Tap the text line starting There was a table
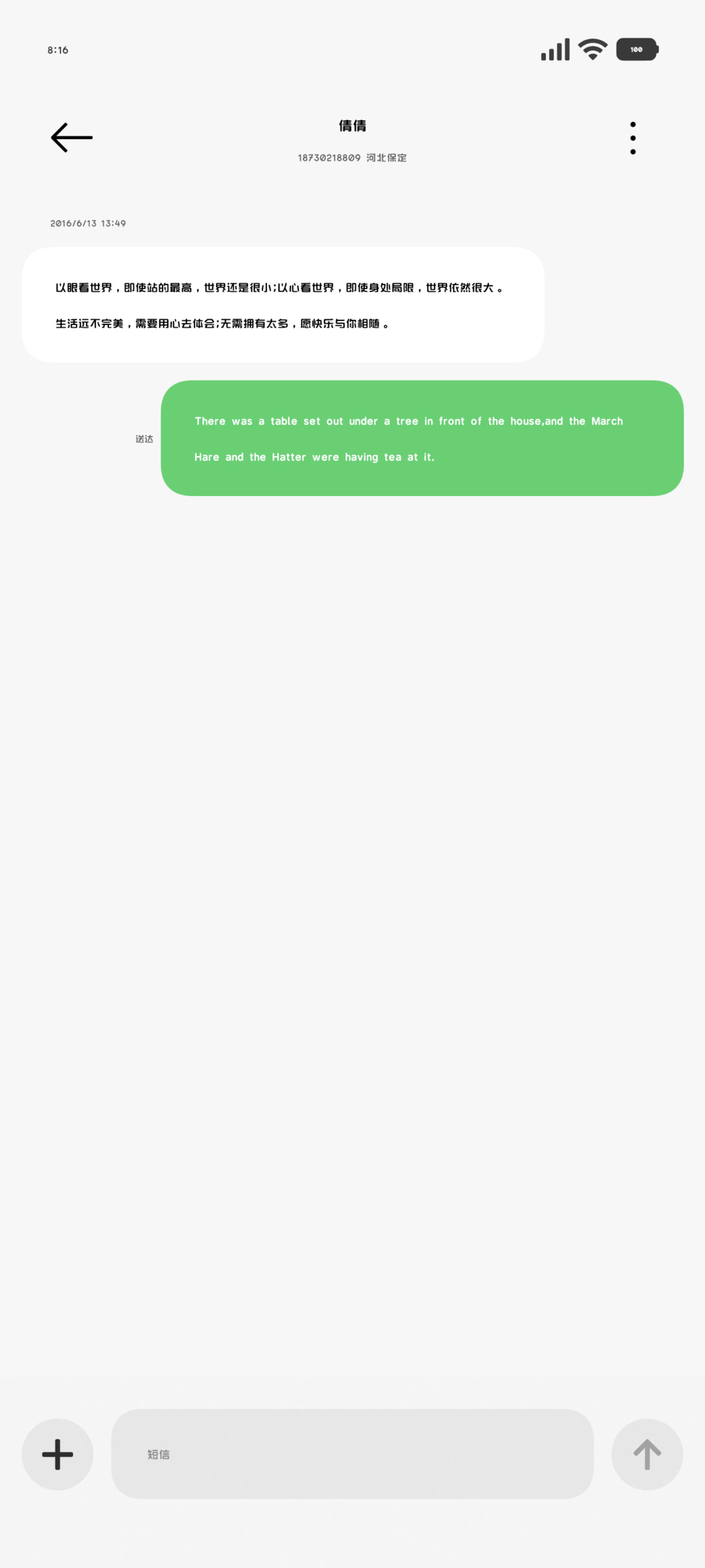This screenshot has height=1568, width=705. coord(409,421)
